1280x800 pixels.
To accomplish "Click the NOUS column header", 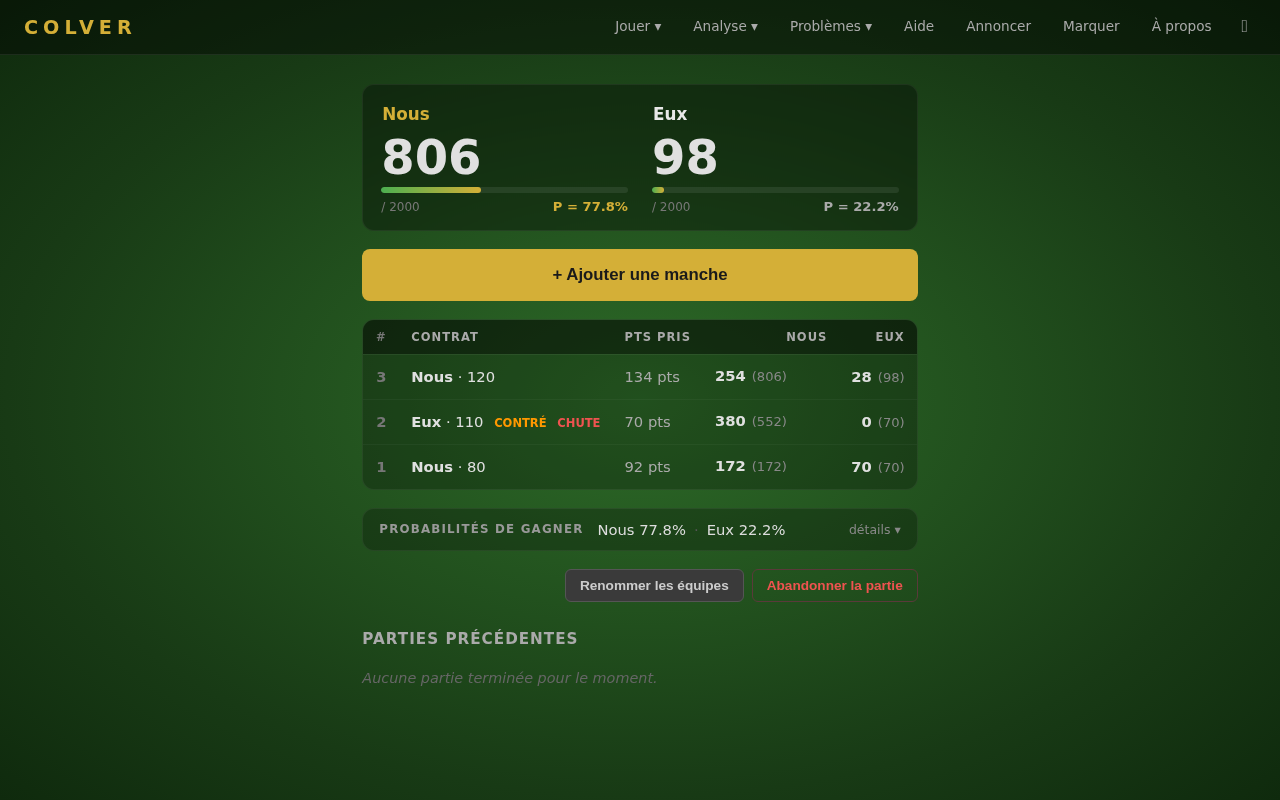I will 807,337.
